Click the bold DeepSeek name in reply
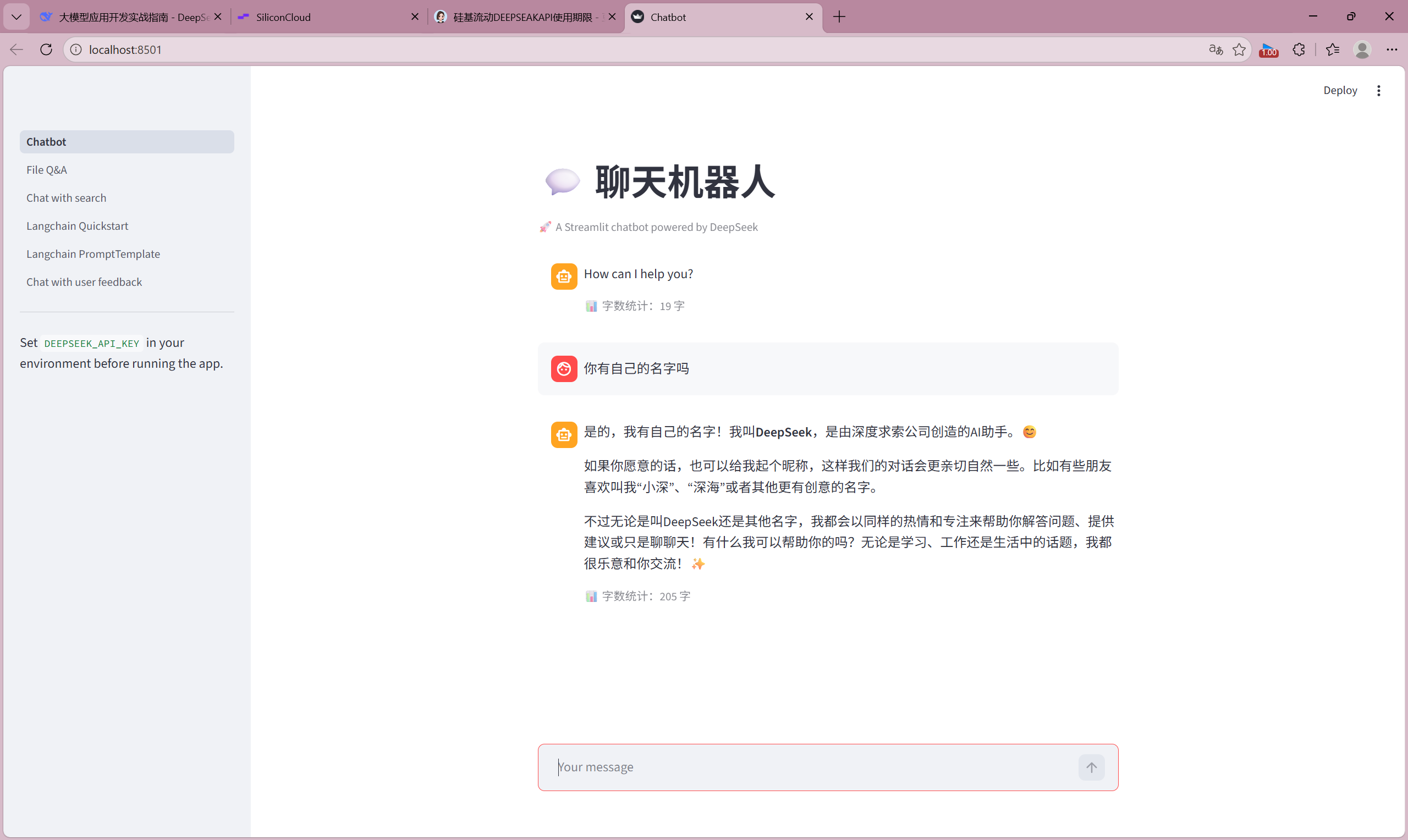This screenshot has height=840, width=1408. (784, 432)
